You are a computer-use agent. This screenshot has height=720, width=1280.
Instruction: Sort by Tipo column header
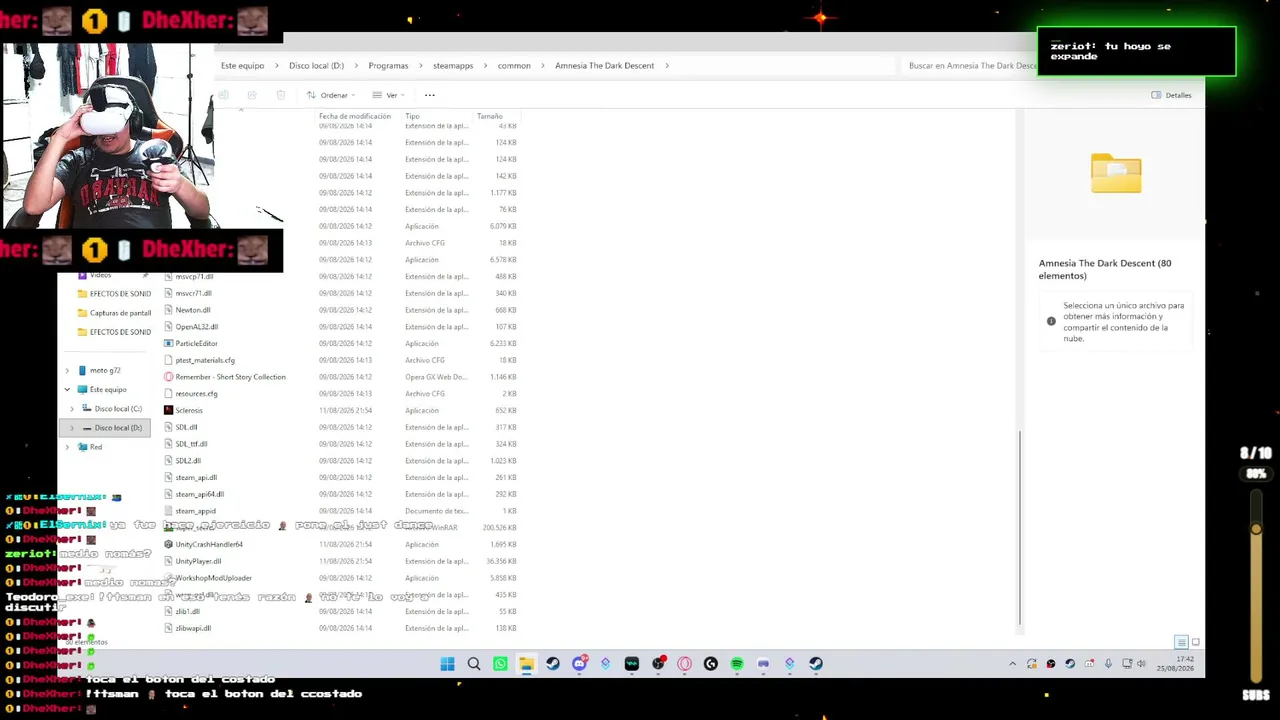coord(412,116)
